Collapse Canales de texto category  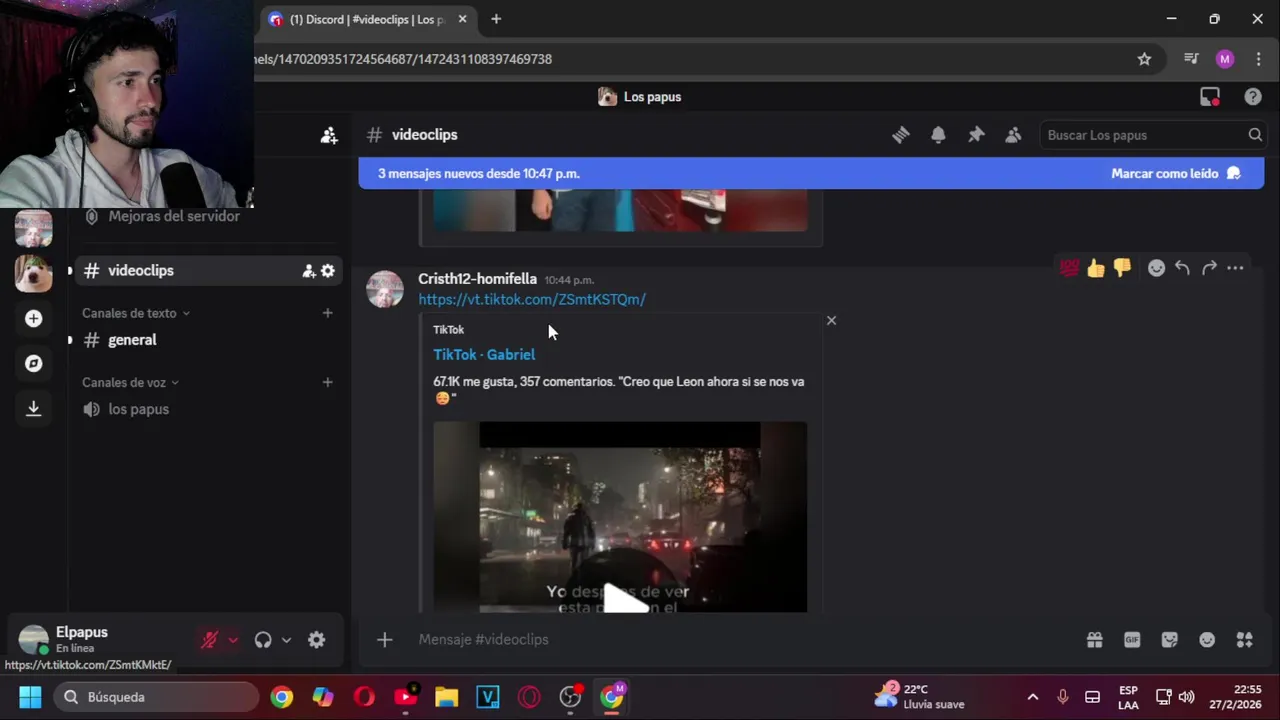[136, 313]
